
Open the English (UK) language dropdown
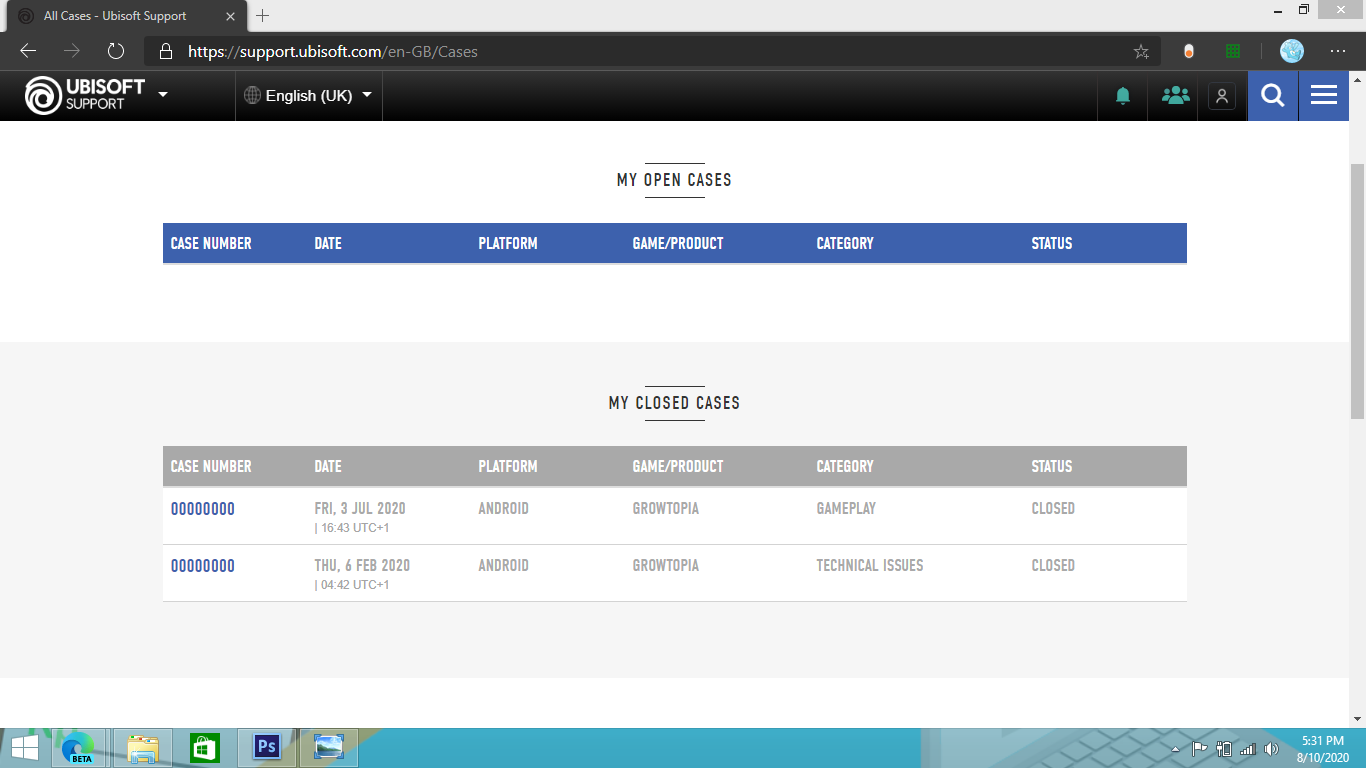pos(308,96)
